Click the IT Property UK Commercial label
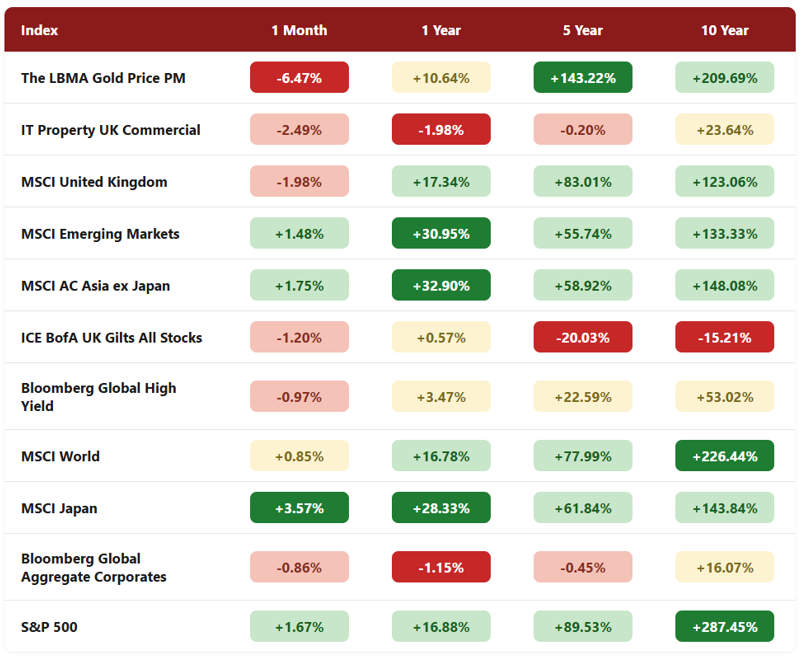Viewport: 802px width, 660px height. [x=110, y=130]
